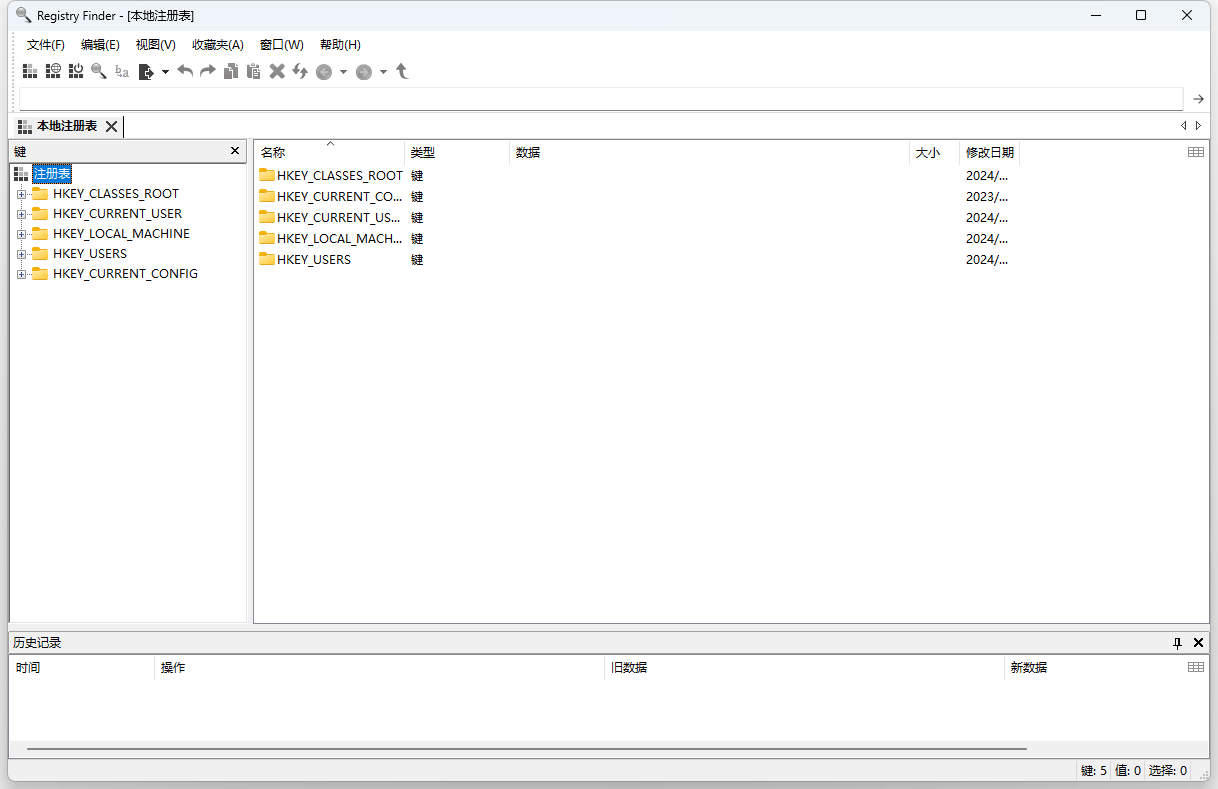The width and height of the screenshot is (1218, 789).
Task: Sort list by 数据 column header
Action: tap(710, 153)
